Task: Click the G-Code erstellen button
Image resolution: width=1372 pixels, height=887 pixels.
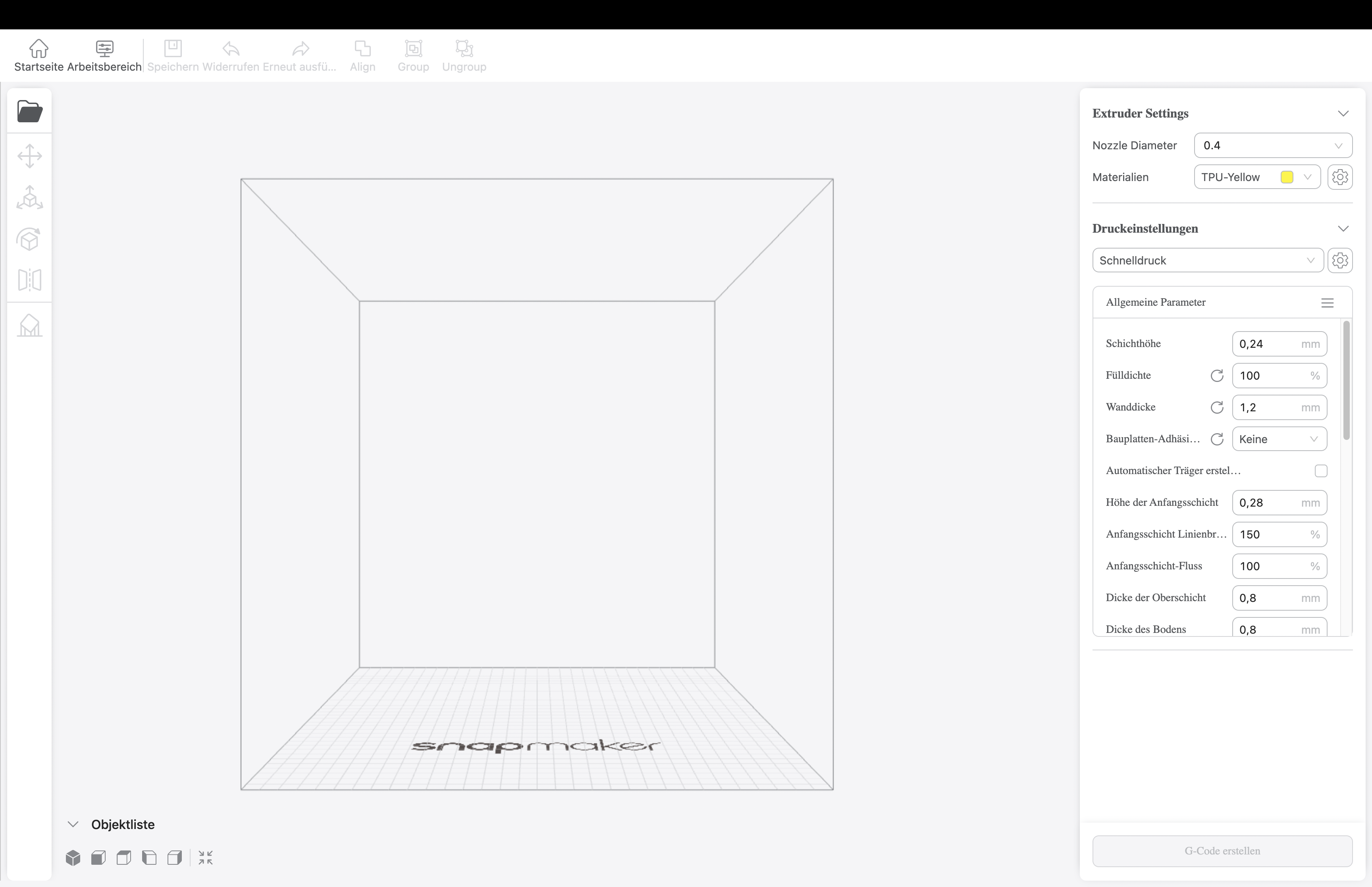Action: pyautogui.click(x=1222, y=851)
